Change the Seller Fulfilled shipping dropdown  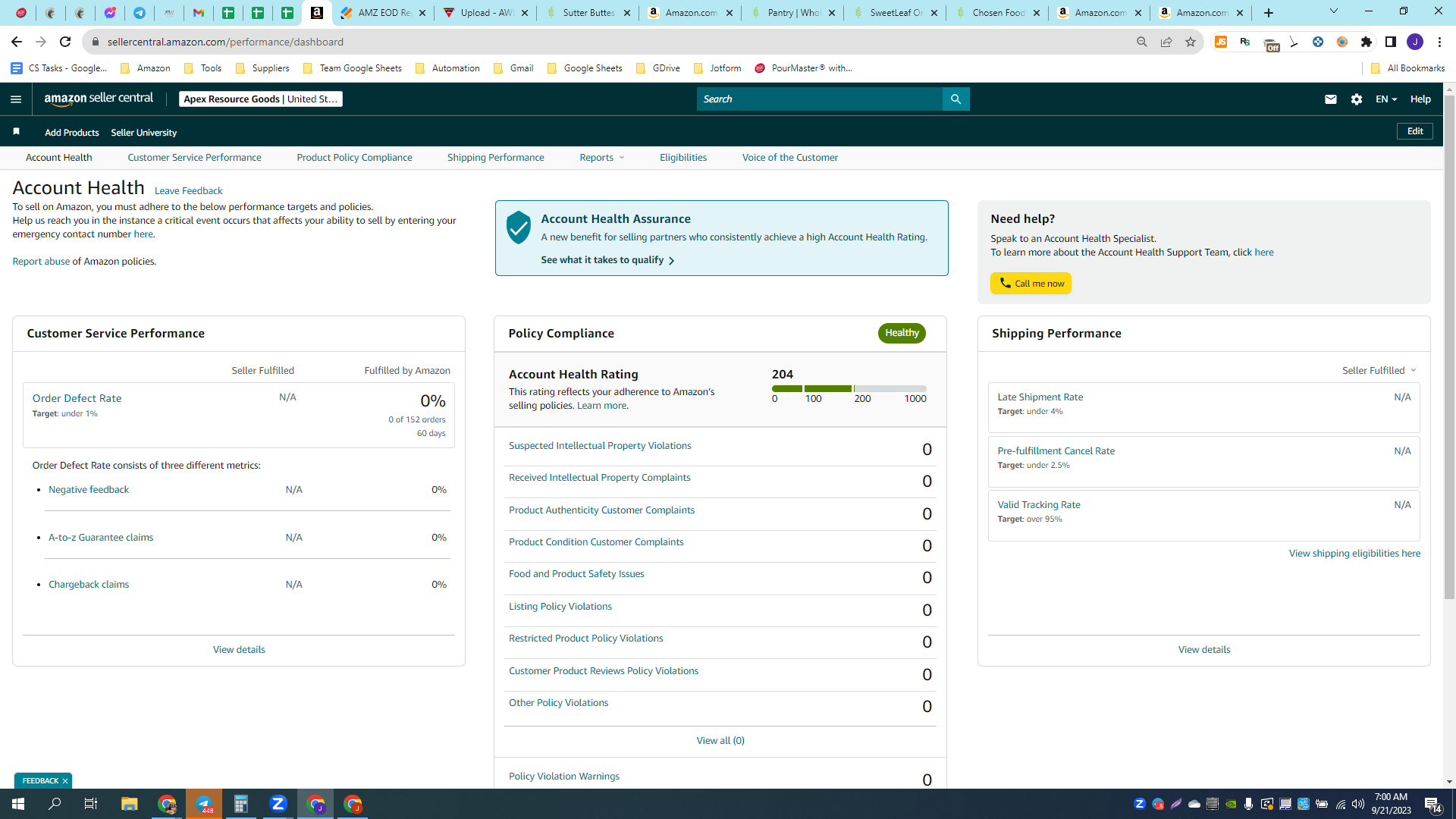pyautogui.click(x=1379, y=371)
